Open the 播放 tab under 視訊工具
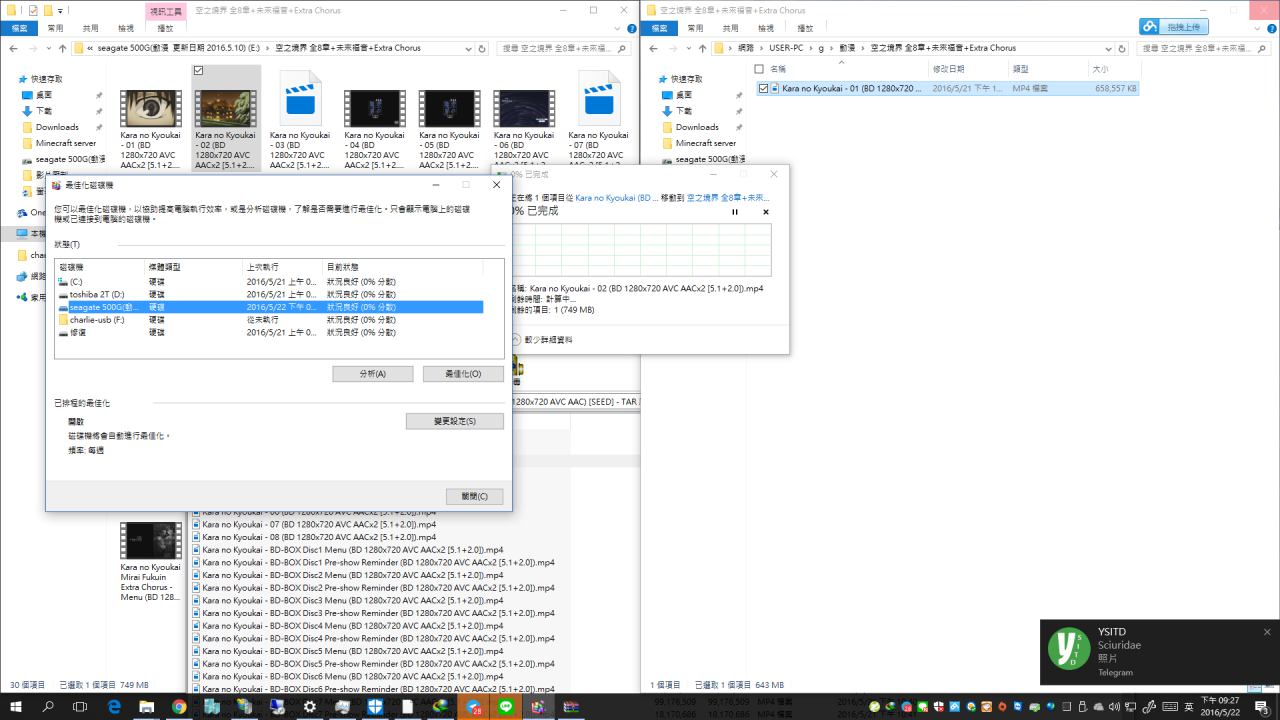Image resolution: width=1280 pixels, height=720 pixels. pos(165,28)
